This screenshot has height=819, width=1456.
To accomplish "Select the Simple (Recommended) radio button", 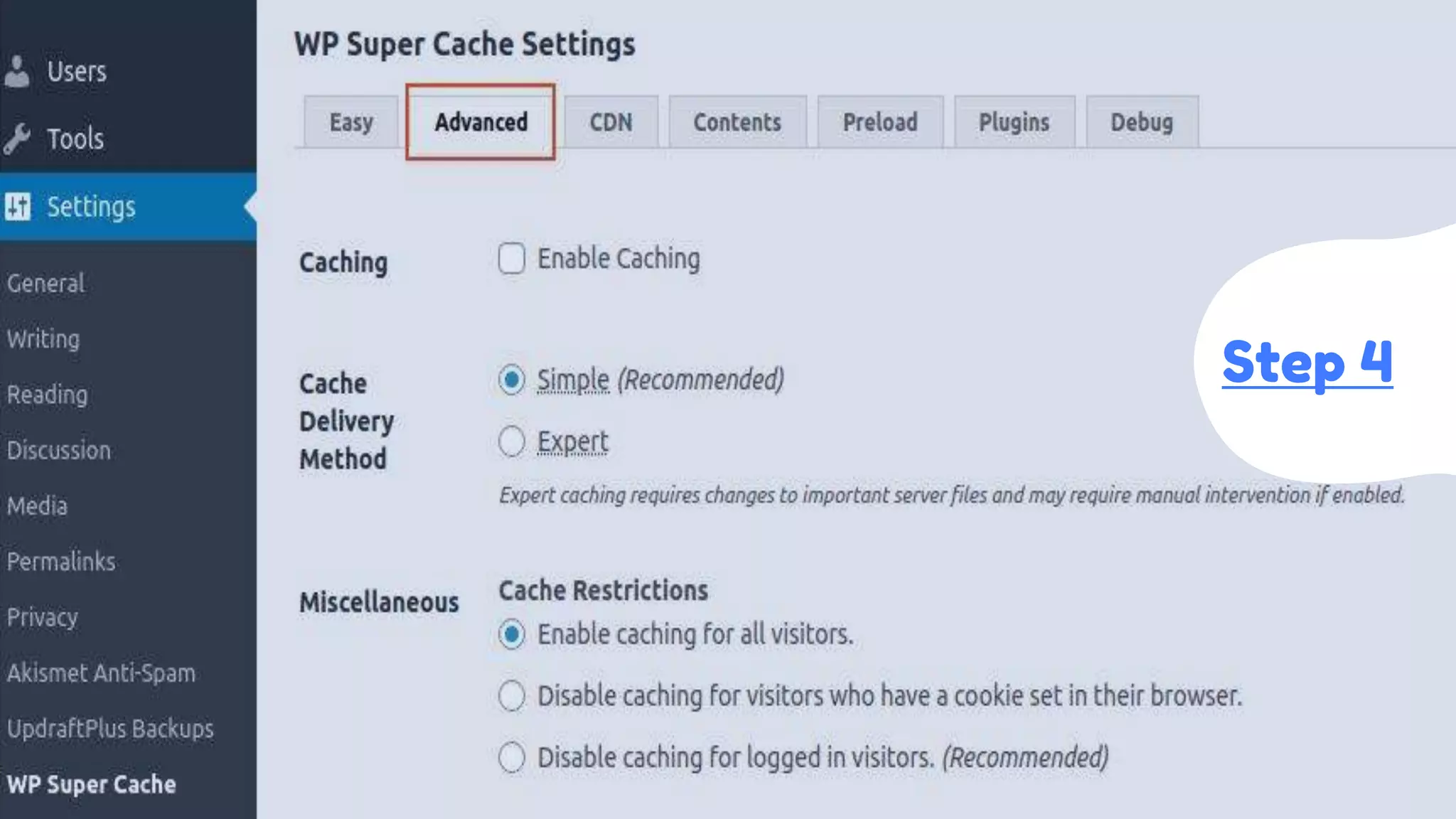I will [x=512, y=380].
